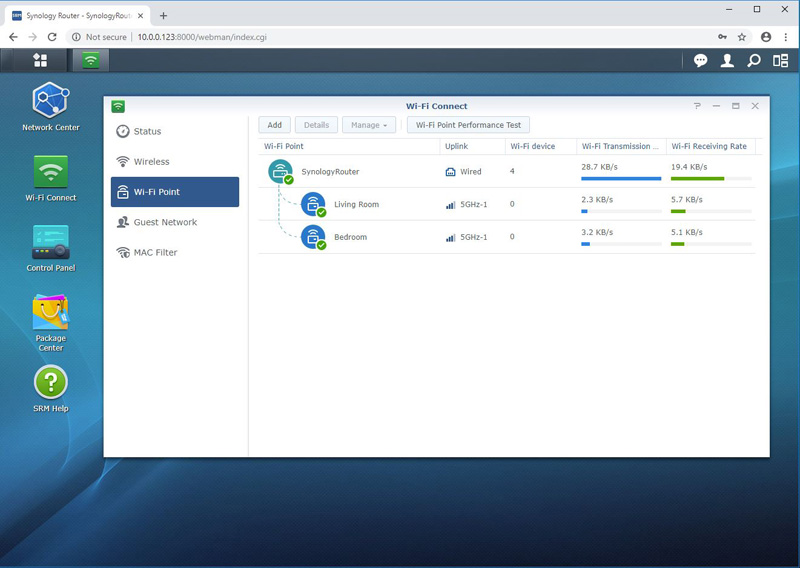Open the SRM Help icon
The height and width of the screenshot is (568, 800).
[x=50, y=383]
